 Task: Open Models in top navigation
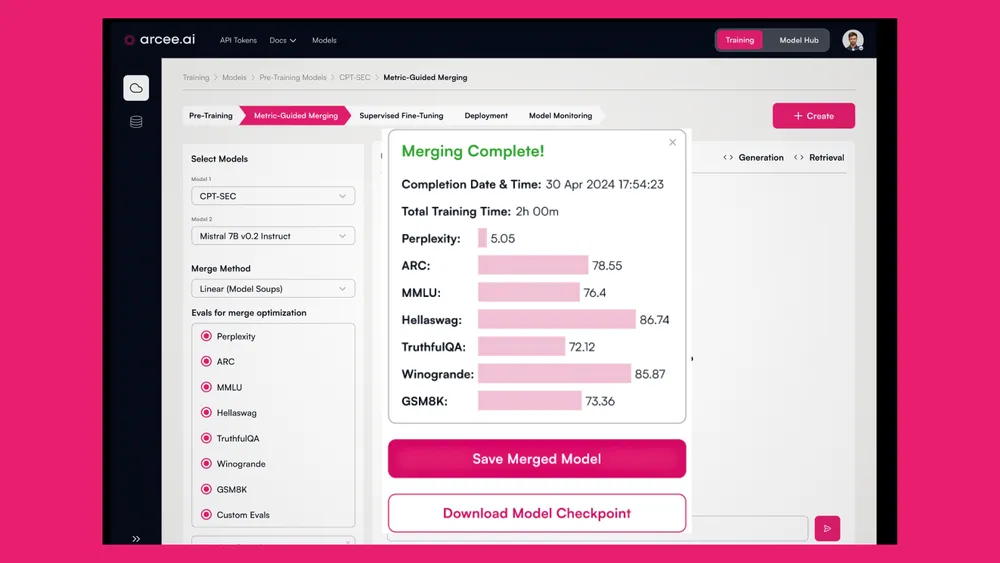324,40
